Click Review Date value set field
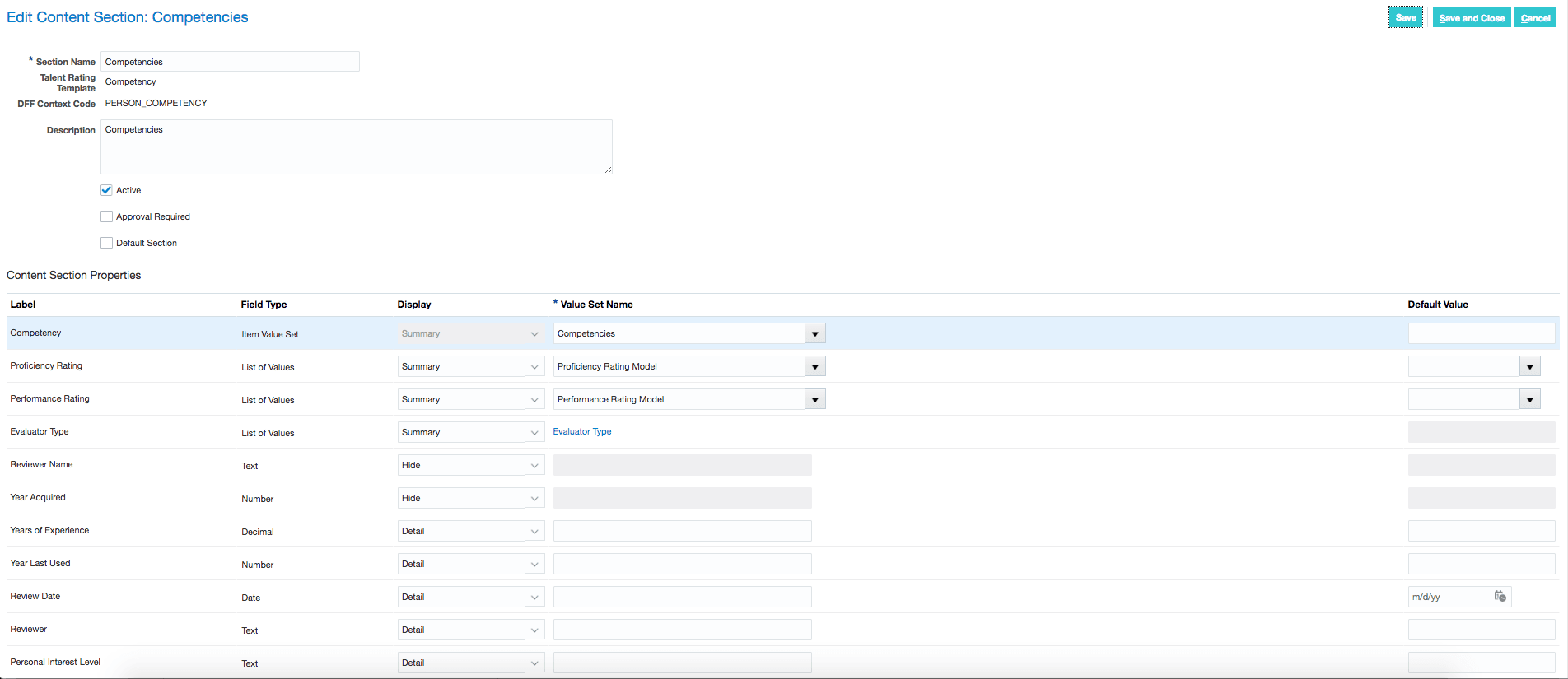Viewport: 1568px width, 679px height. [683, 597]
